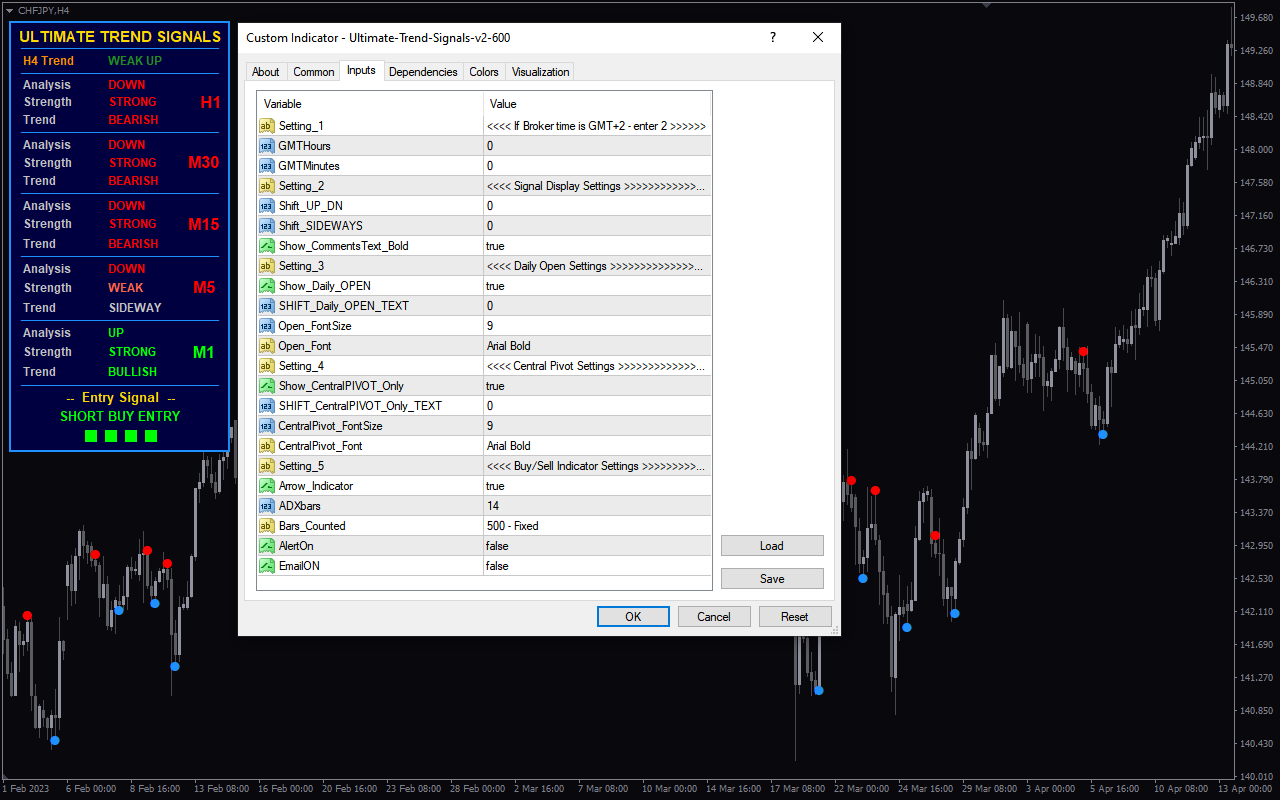Click the Shift_SIDEWAYS integer icon
1280x800 pixels.
pos(267,226)
